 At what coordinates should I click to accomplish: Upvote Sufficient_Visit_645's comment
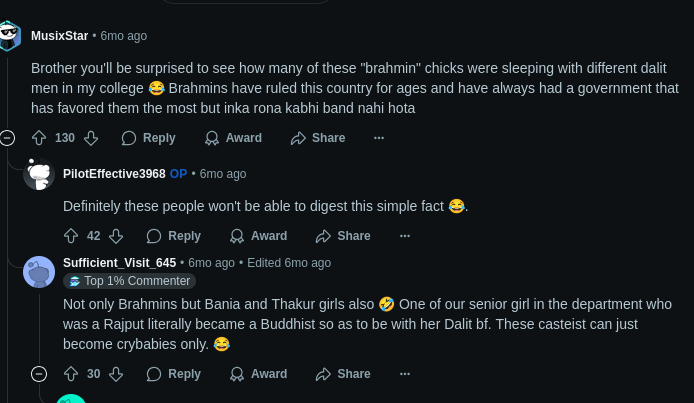click(x=71, y=374)
